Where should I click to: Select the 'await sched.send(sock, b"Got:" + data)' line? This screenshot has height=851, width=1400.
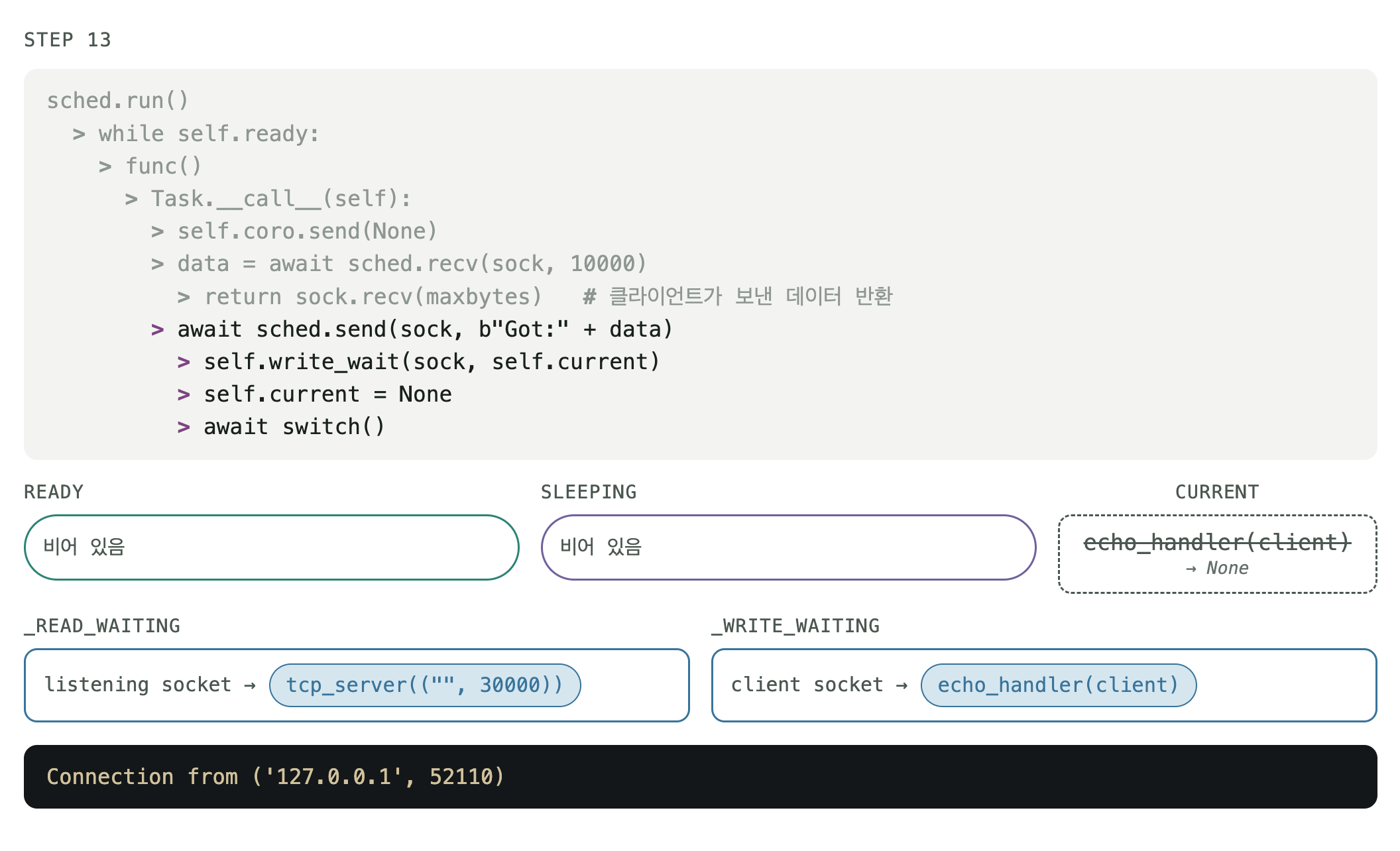425,329
